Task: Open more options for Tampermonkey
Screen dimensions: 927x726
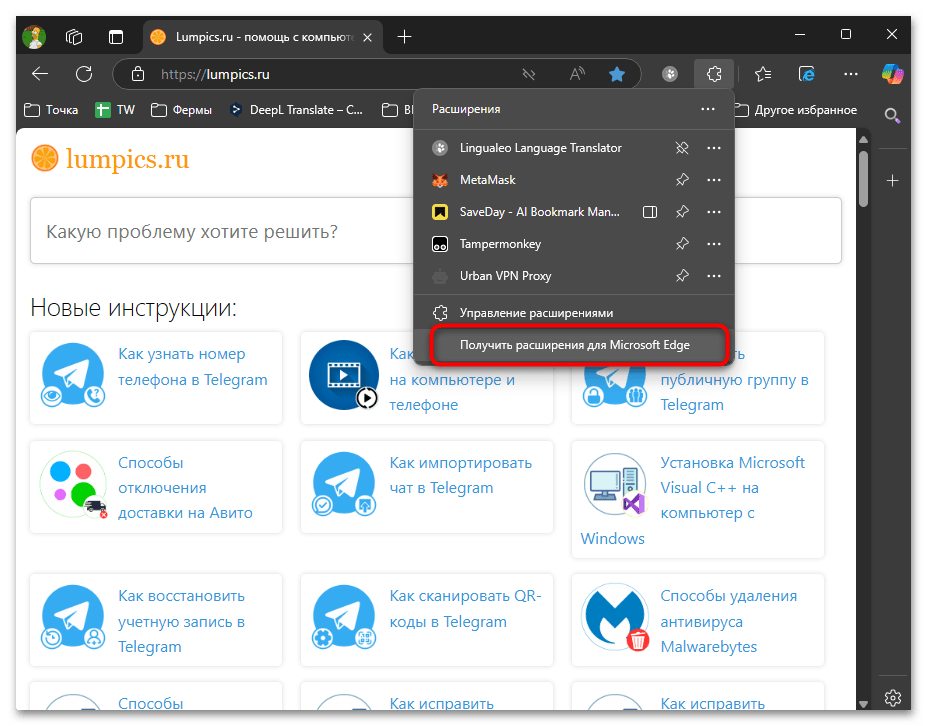Action: (x=714, y=244)
